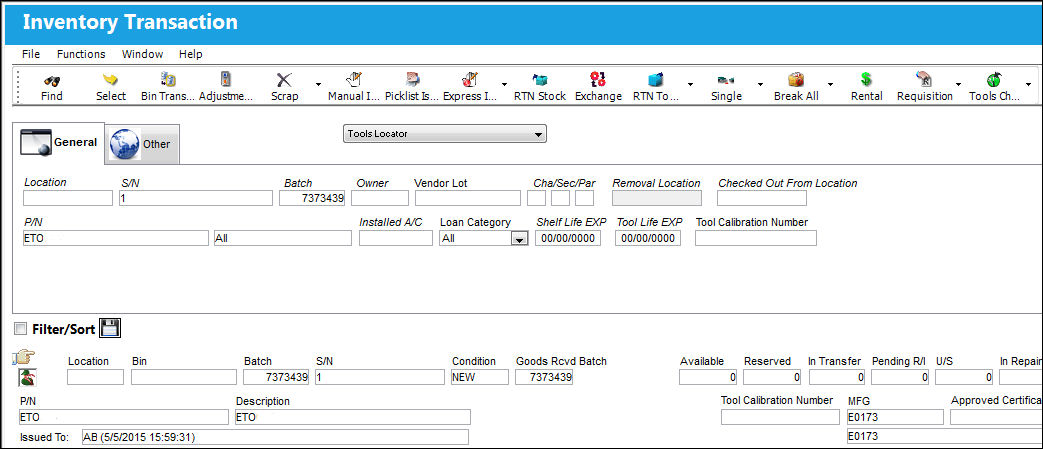The image size is (1043, 449).
Task: Open the Adjustment toolbar icon
Action: tap(225, 80)
